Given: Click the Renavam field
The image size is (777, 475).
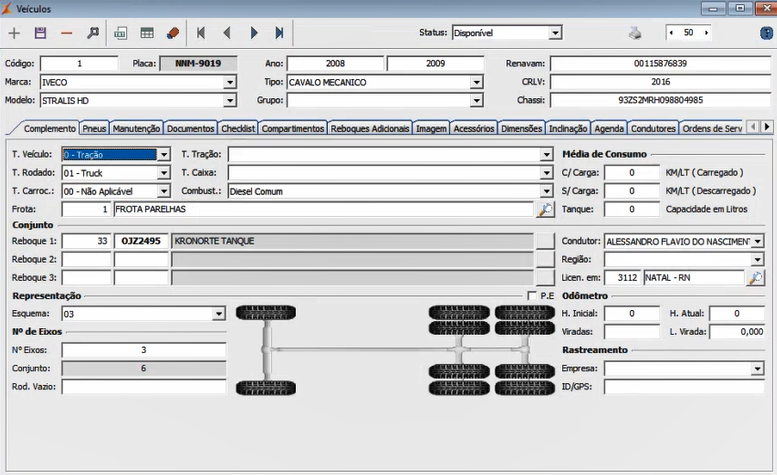Looking at the screenshot, I should (660, 63).
